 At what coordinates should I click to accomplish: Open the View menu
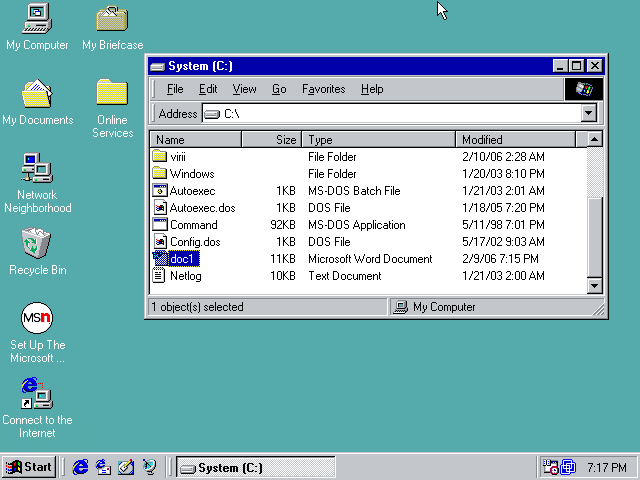pyautogui.click(x=244, y=89)
